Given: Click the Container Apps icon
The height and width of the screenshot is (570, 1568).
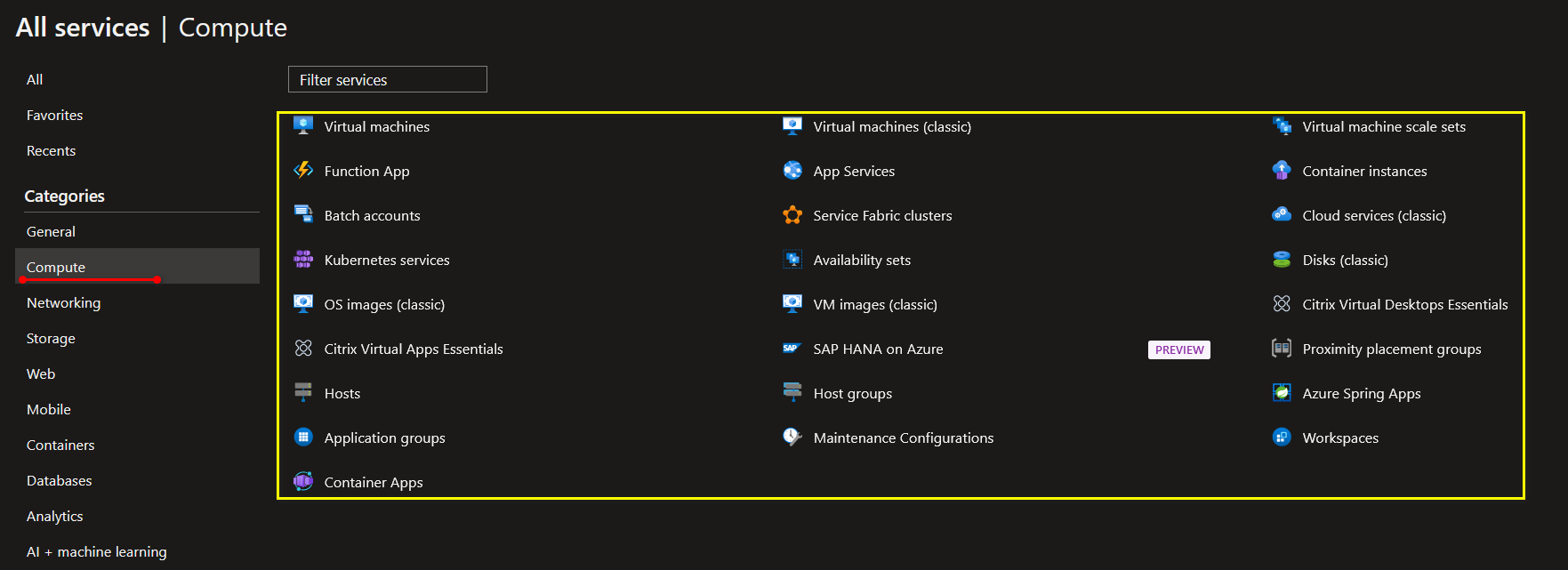Looking at the screenshot, I should (303, 481).
